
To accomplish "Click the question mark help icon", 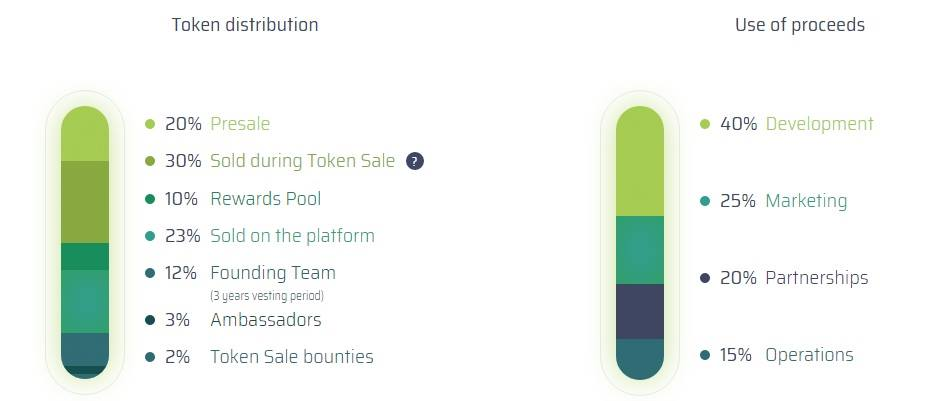I will tap(415, 161).
